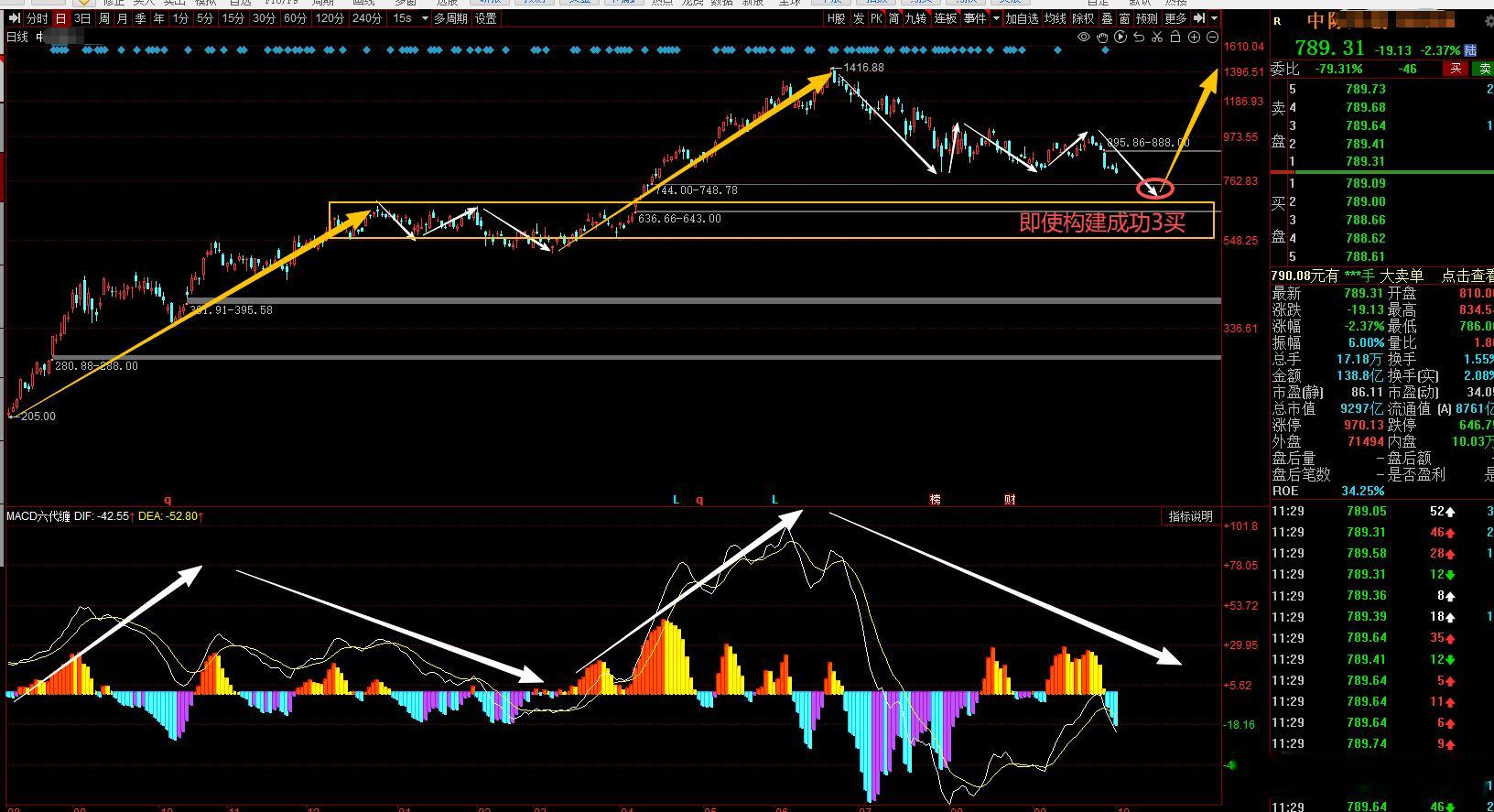Zoom in with the plus circle icon
Viewport: 1494px width, 812px height.
click(1194, 38)
